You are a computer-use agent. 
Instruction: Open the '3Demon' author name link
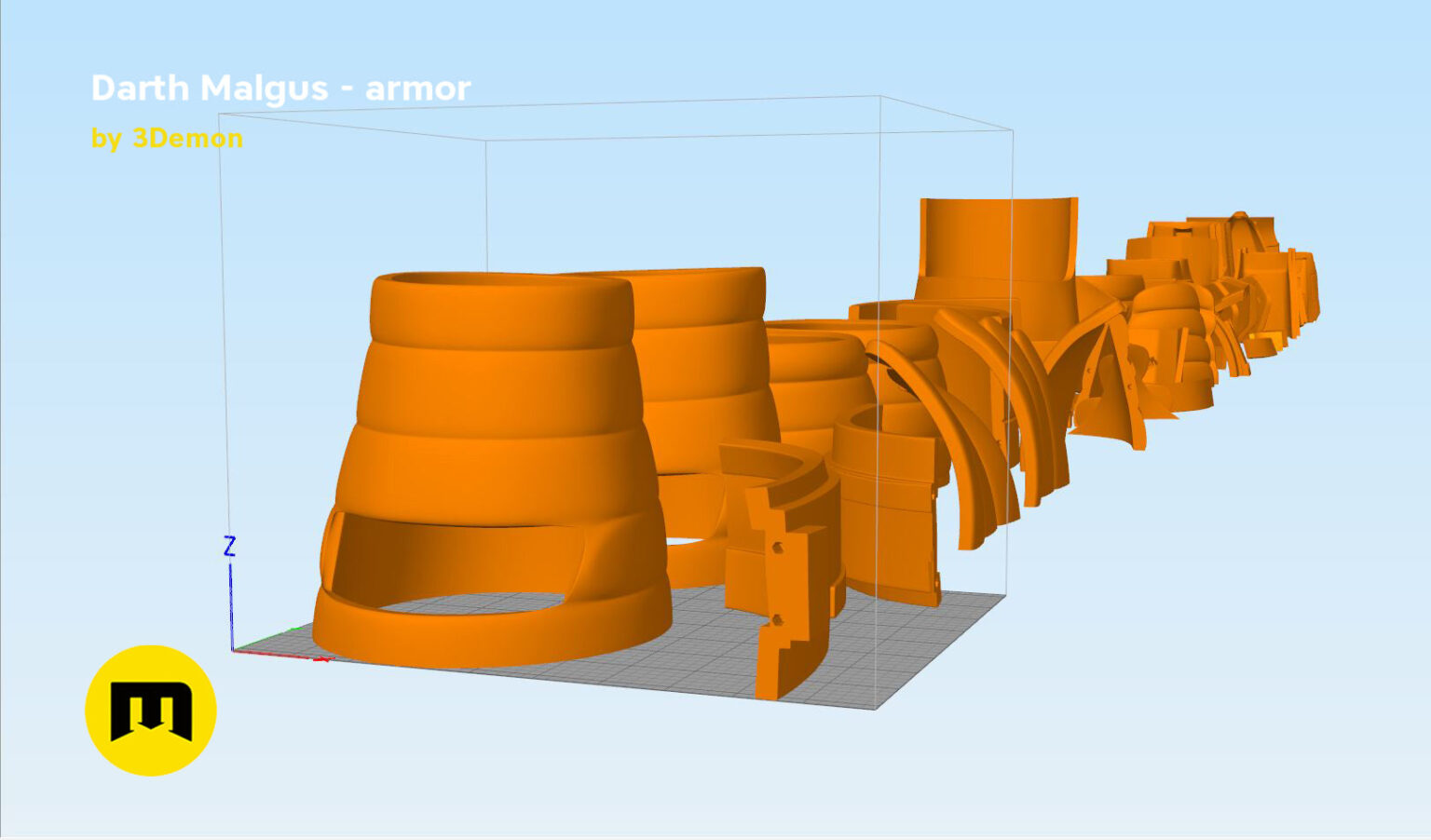187,138
